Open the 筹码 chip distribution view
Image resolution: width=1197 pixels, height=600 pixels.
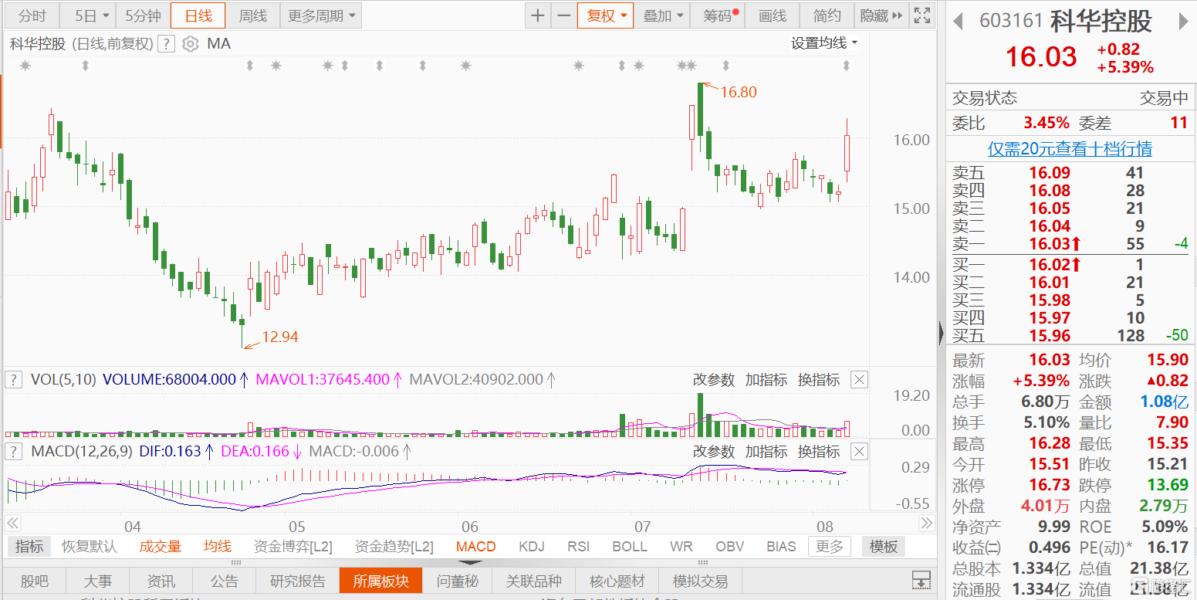pyautogui.click(x=718, y=15)
